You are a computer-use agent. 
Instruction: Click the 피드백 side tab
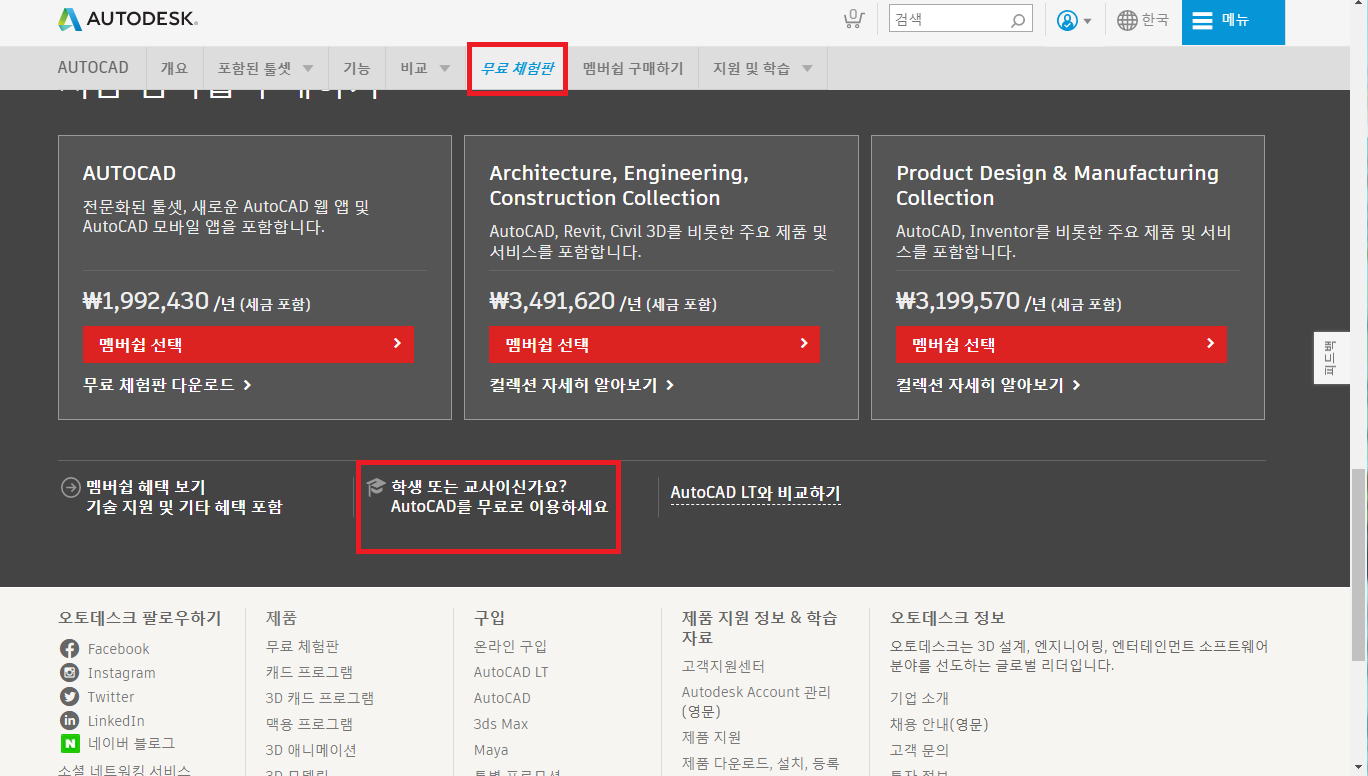tap(1331, 357)
